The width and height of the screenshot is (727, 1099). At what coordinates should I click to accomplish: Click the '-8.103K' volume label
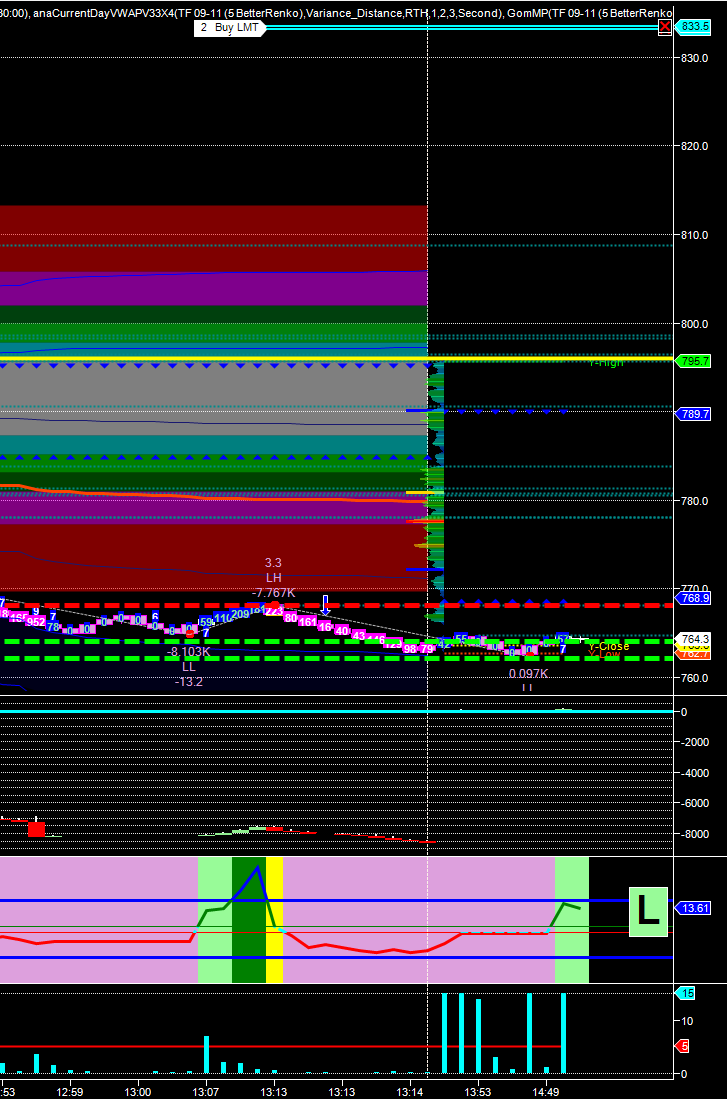[189, 652]
